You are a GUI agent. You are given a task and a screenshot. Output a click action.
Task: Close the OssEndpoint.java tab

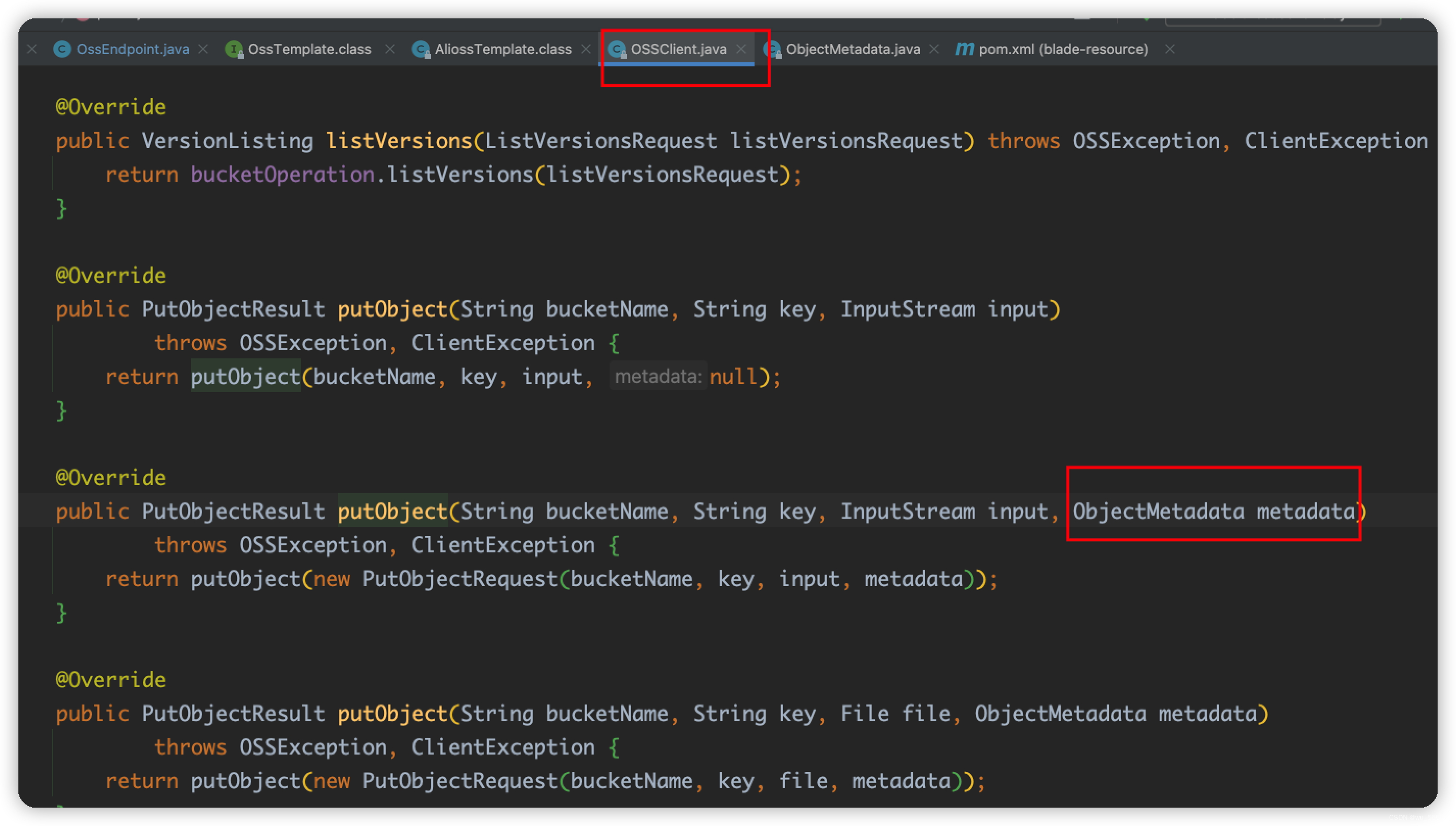click(x=203, y=50)
